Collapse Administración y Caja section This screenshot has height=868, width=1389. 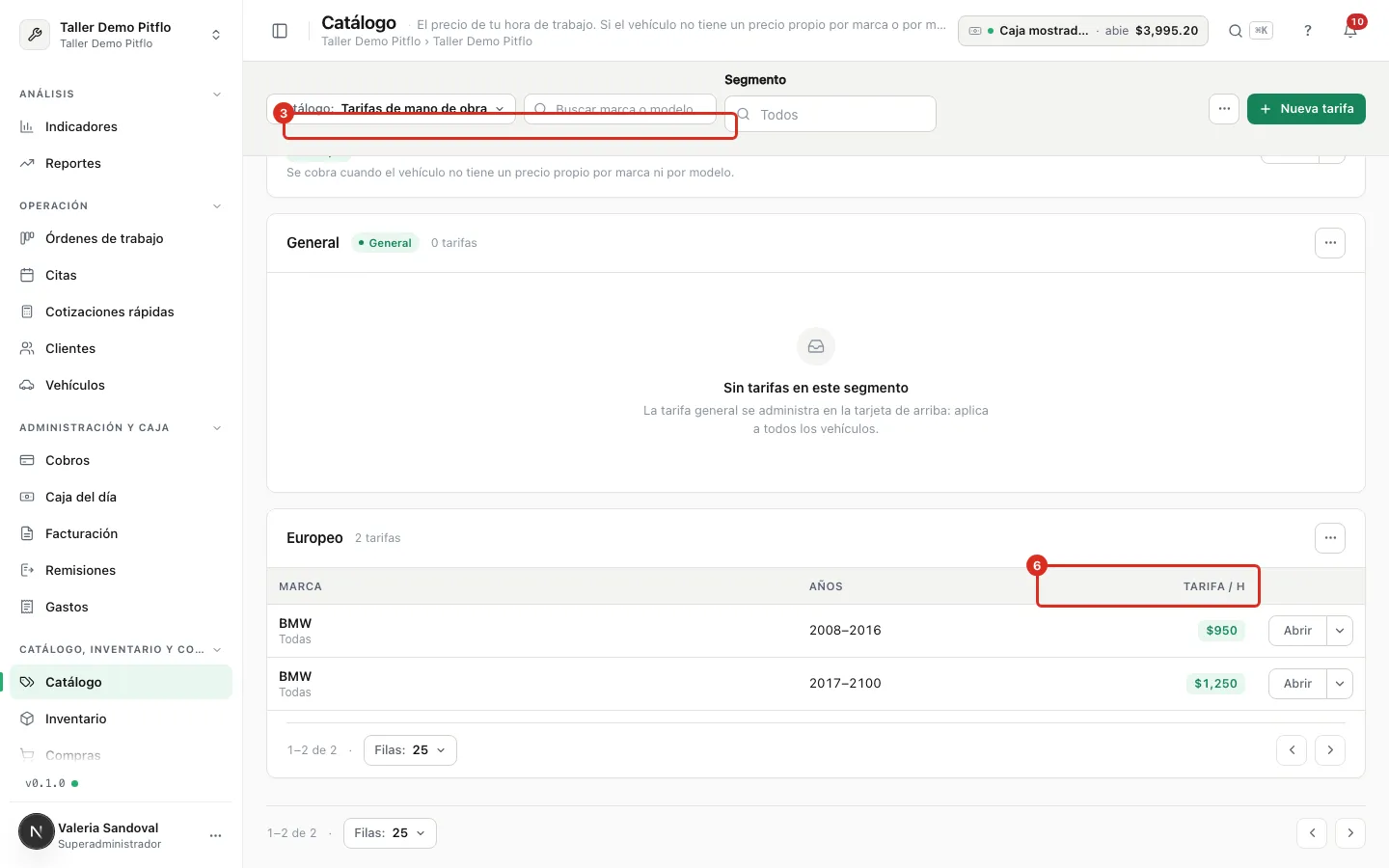tap(217, 428)
